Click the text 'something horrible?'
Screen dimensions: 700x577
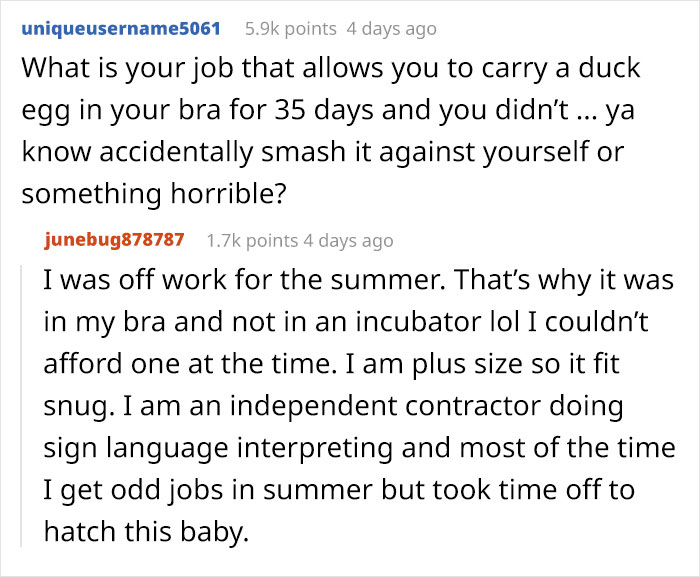tap(154, 194)
